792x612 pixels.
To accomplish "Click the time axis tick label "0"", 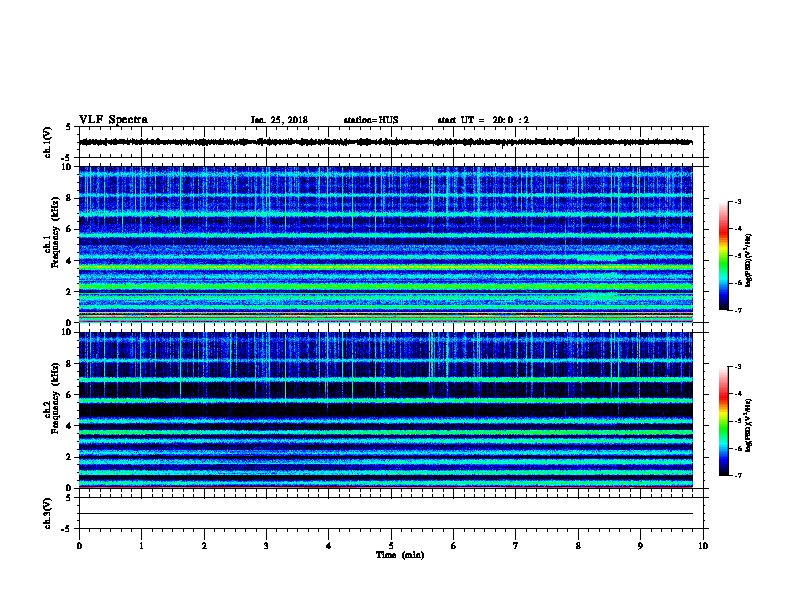I will (79, 546).
